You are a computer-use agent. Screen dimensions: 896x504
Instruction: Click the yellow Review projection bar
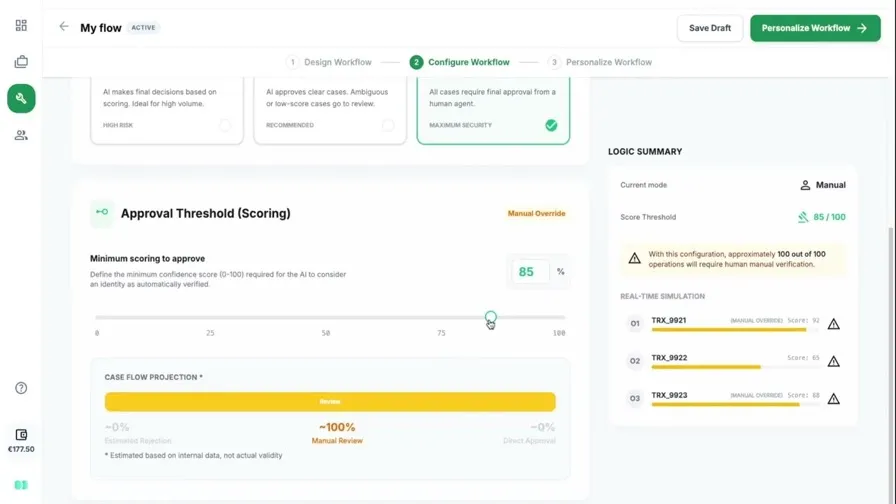point(330,402)
